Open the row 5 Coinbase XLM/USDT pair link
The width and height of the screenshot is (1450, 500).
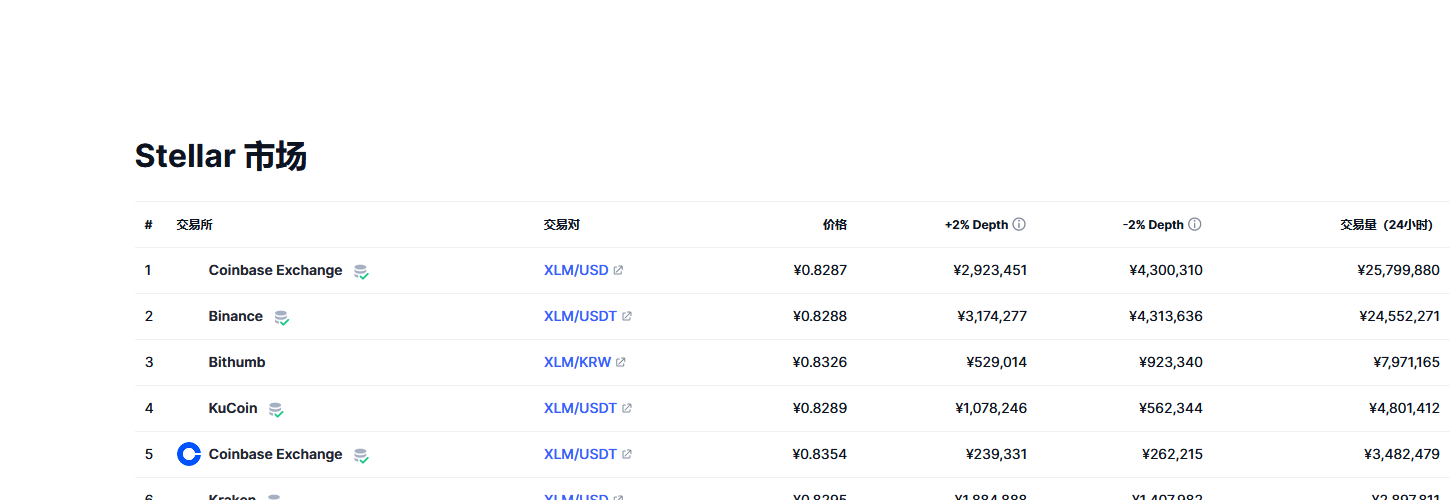click(x=580, y=455)
